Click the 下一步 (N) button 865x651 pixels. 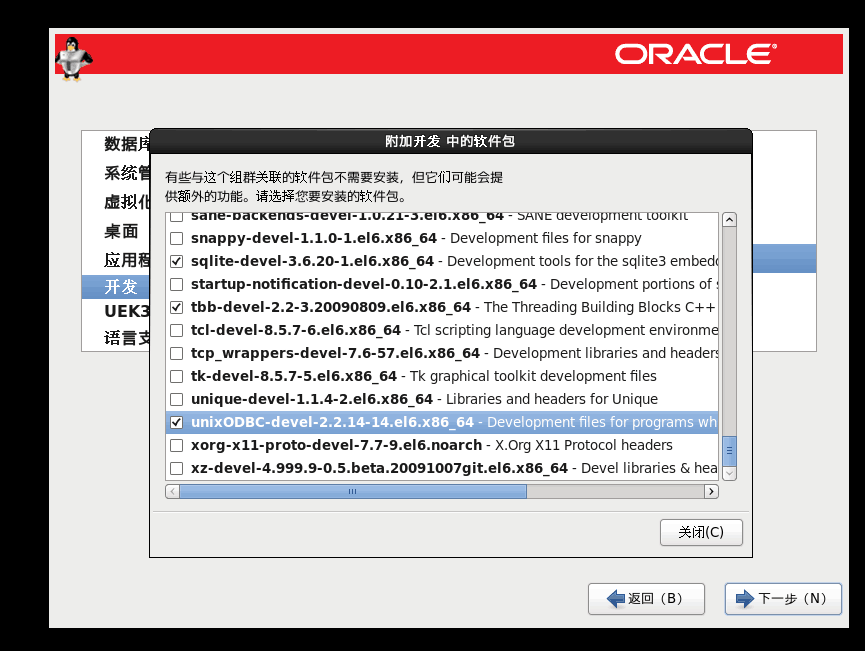(783, 599)
